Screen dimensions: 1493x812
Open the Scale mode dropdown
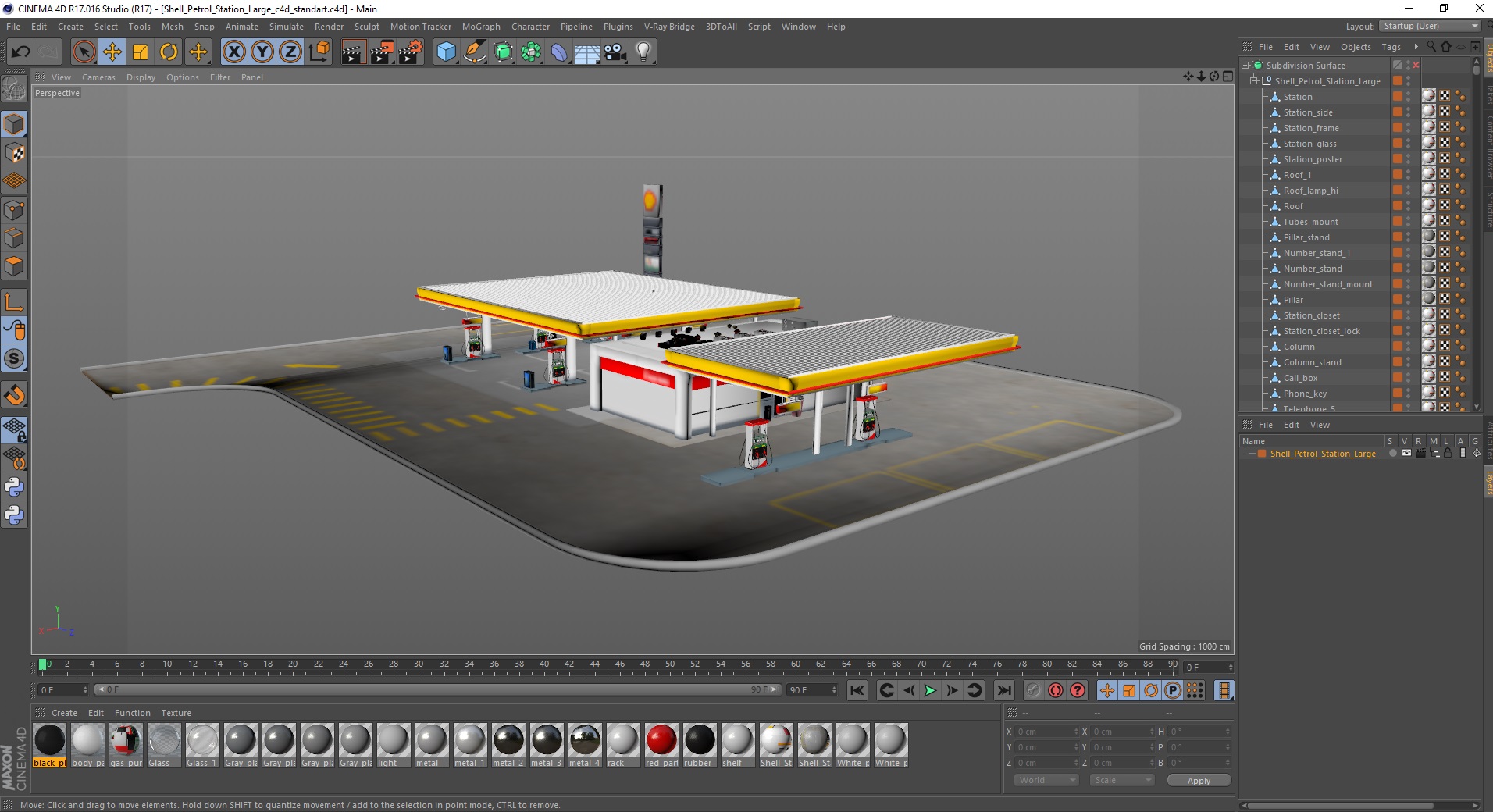pyautogui.click(x=1121, y=780)
